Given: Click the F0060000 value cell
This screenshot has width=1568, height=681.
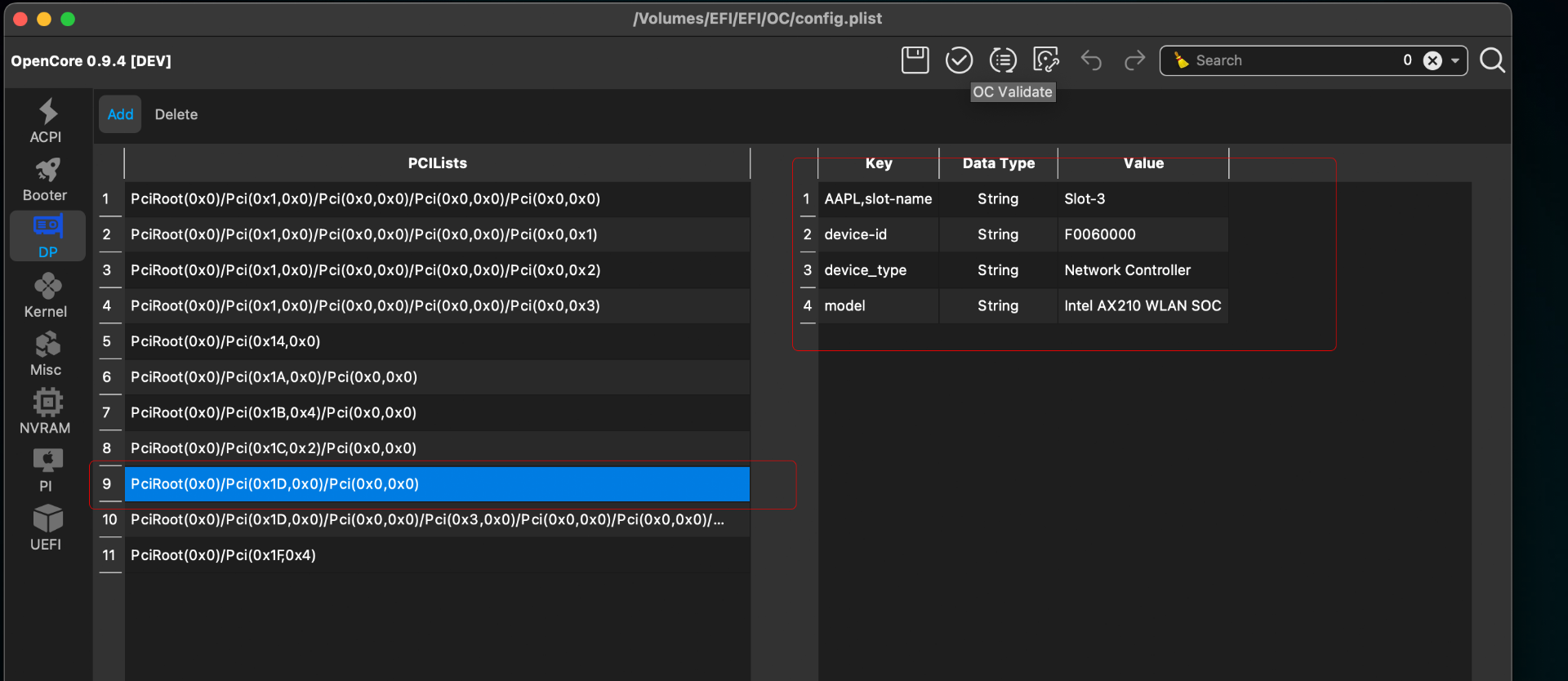Looking at the screenshot, I should coord(1143,235).
